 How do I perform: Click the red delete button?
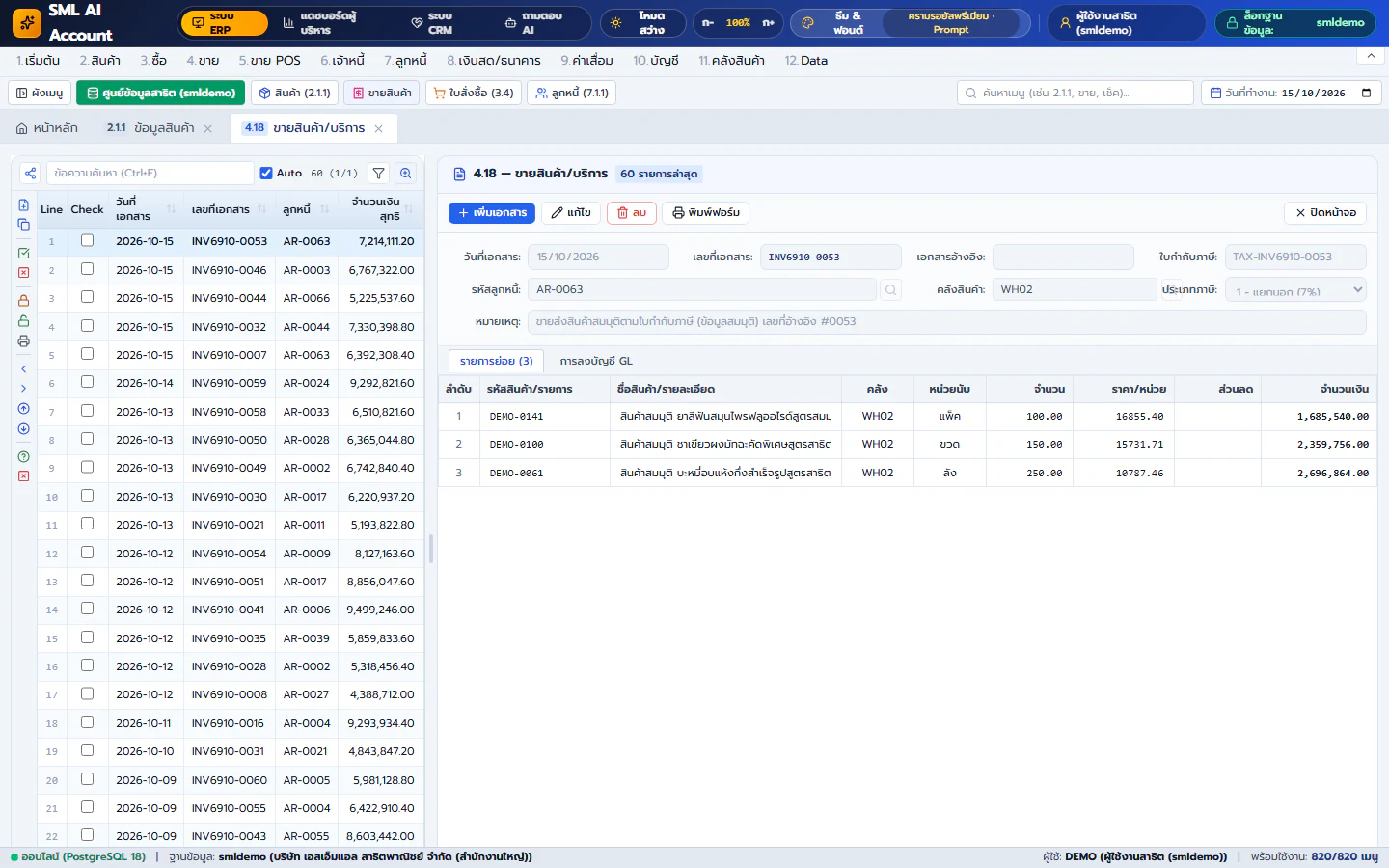(632, 212)
